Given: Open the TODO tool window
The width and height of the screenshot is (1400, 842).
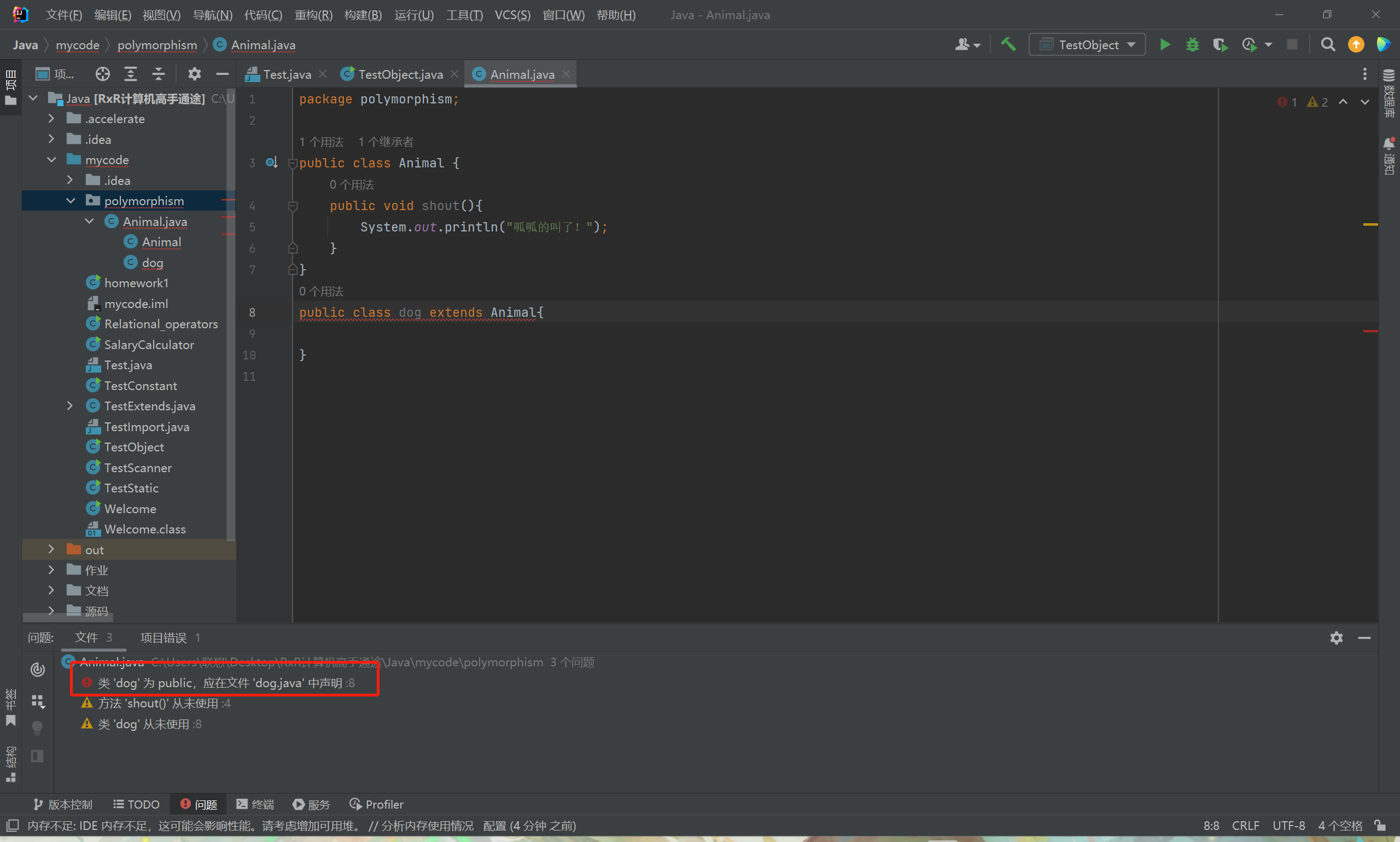Looking at the screenshot, I should coord(136,805).
